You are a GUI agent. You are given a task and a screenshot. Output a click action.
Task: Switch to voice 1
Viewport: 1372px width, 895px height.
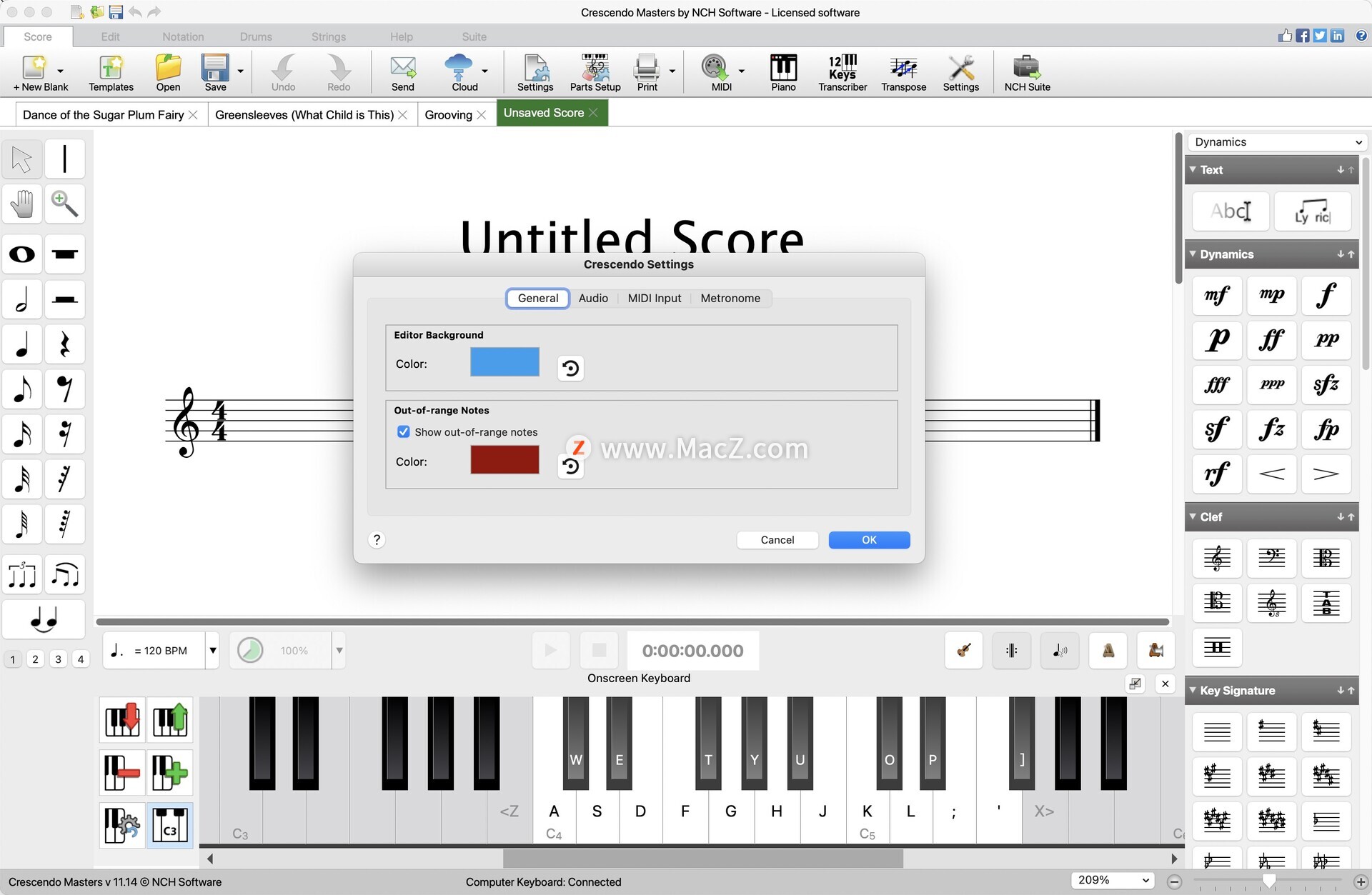(x=13, y=659)
